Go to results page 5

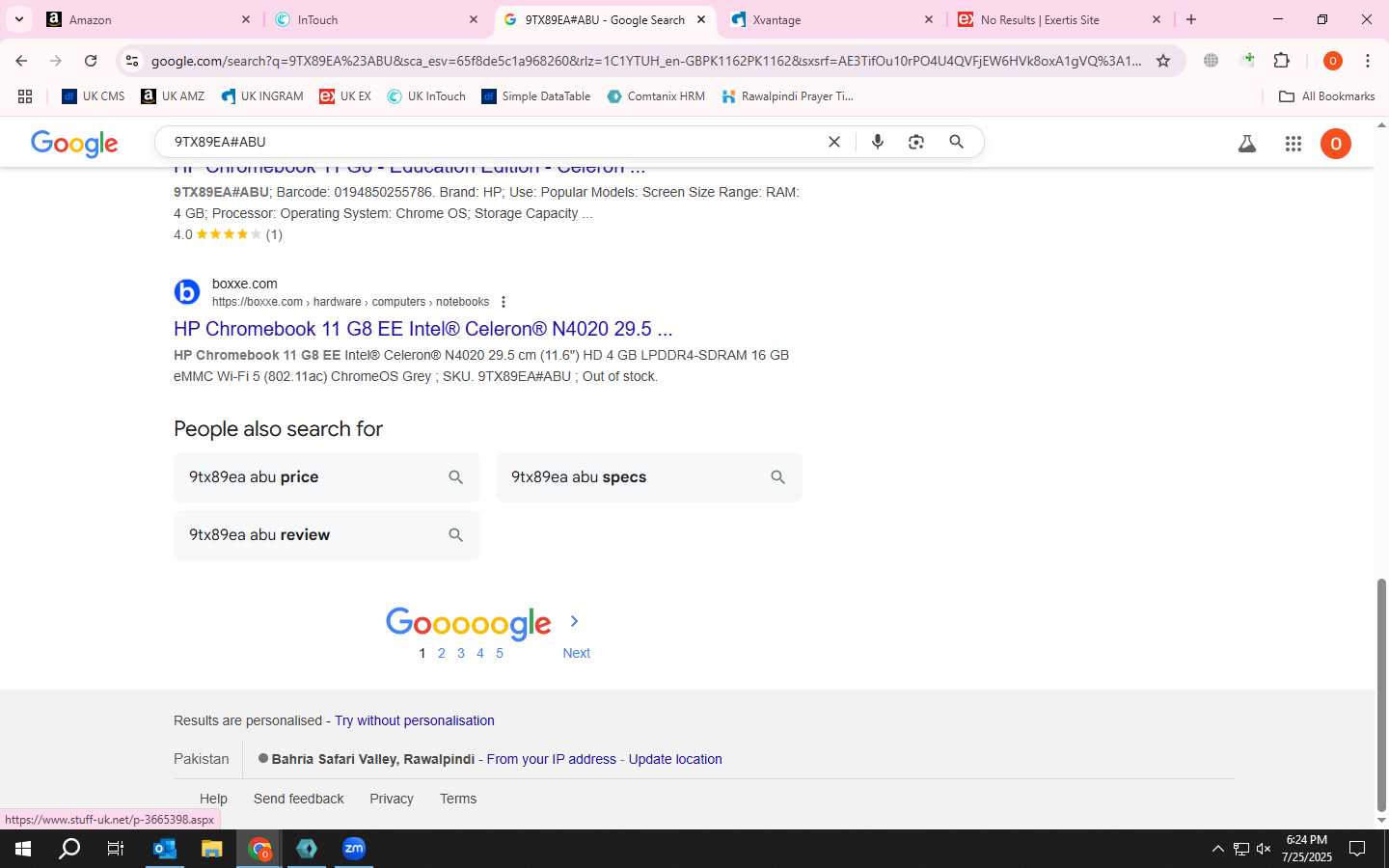(500, 653)
